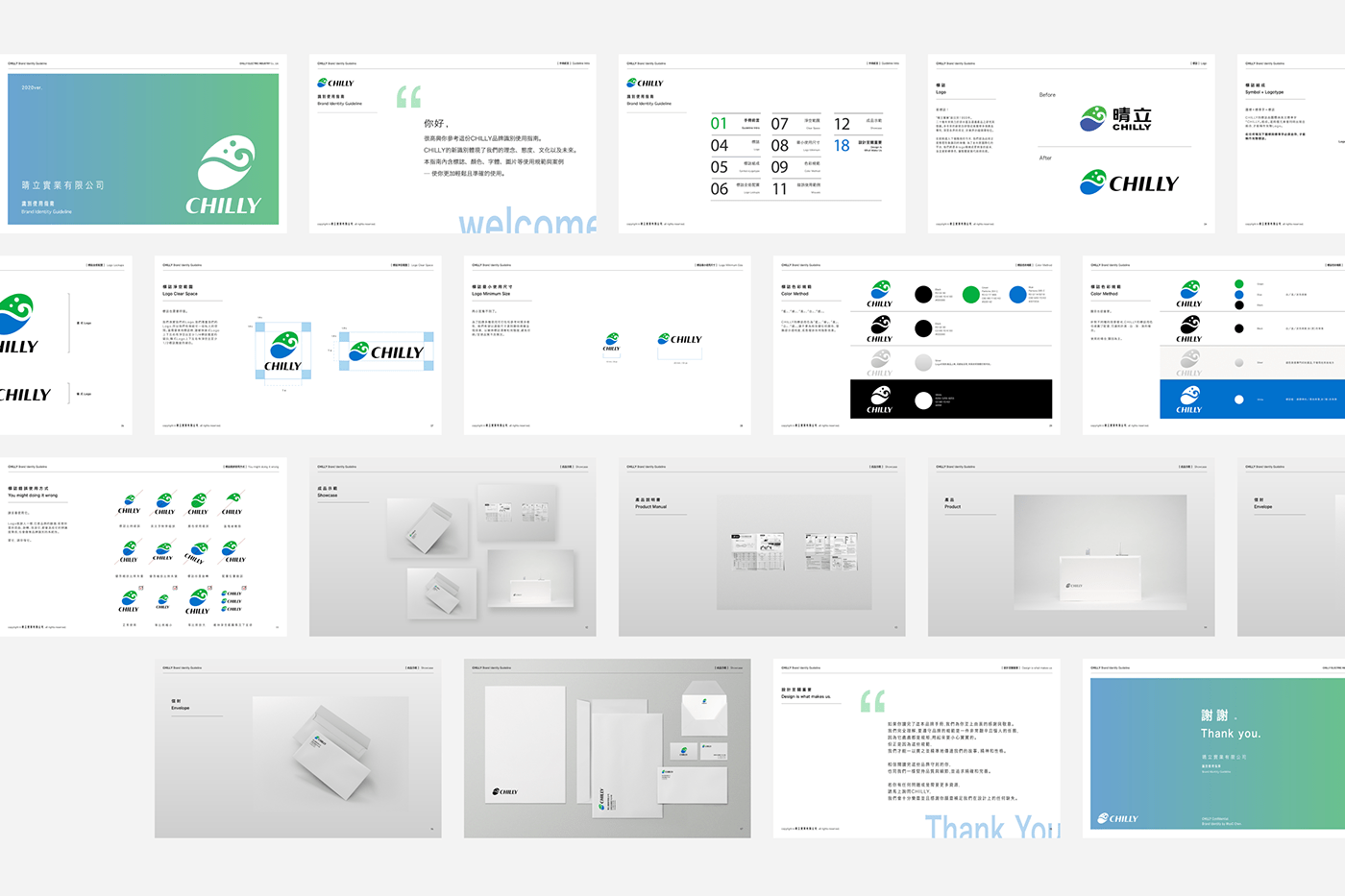1345x896 pixels.
Task: Click the section number 12 in contents
Action: click(842, 124)
